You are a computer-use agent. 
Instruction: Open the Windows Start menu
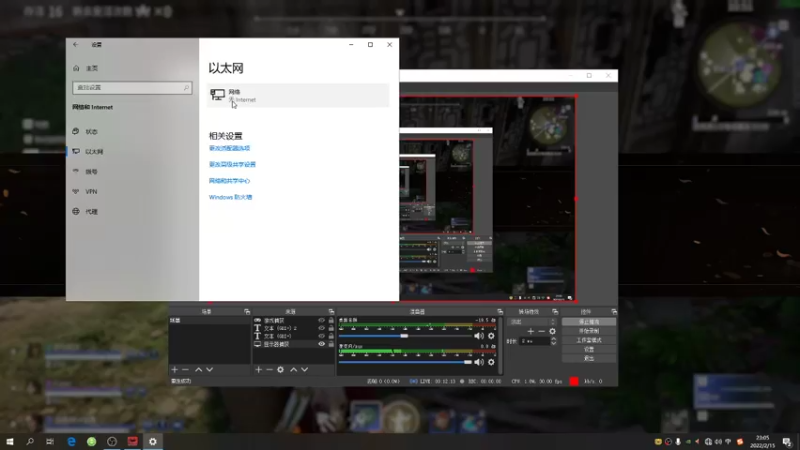pyautogui.click(x=10, y=441)
